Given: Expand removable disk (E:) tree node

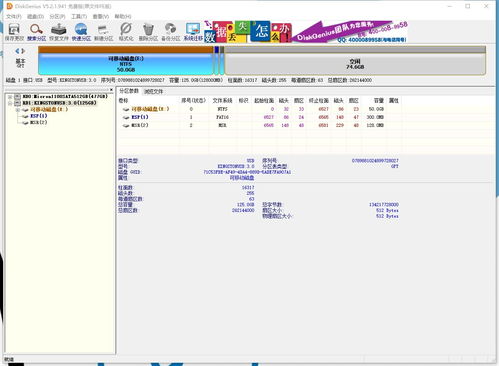Looking at the screenshot, I should pos(17,110).
